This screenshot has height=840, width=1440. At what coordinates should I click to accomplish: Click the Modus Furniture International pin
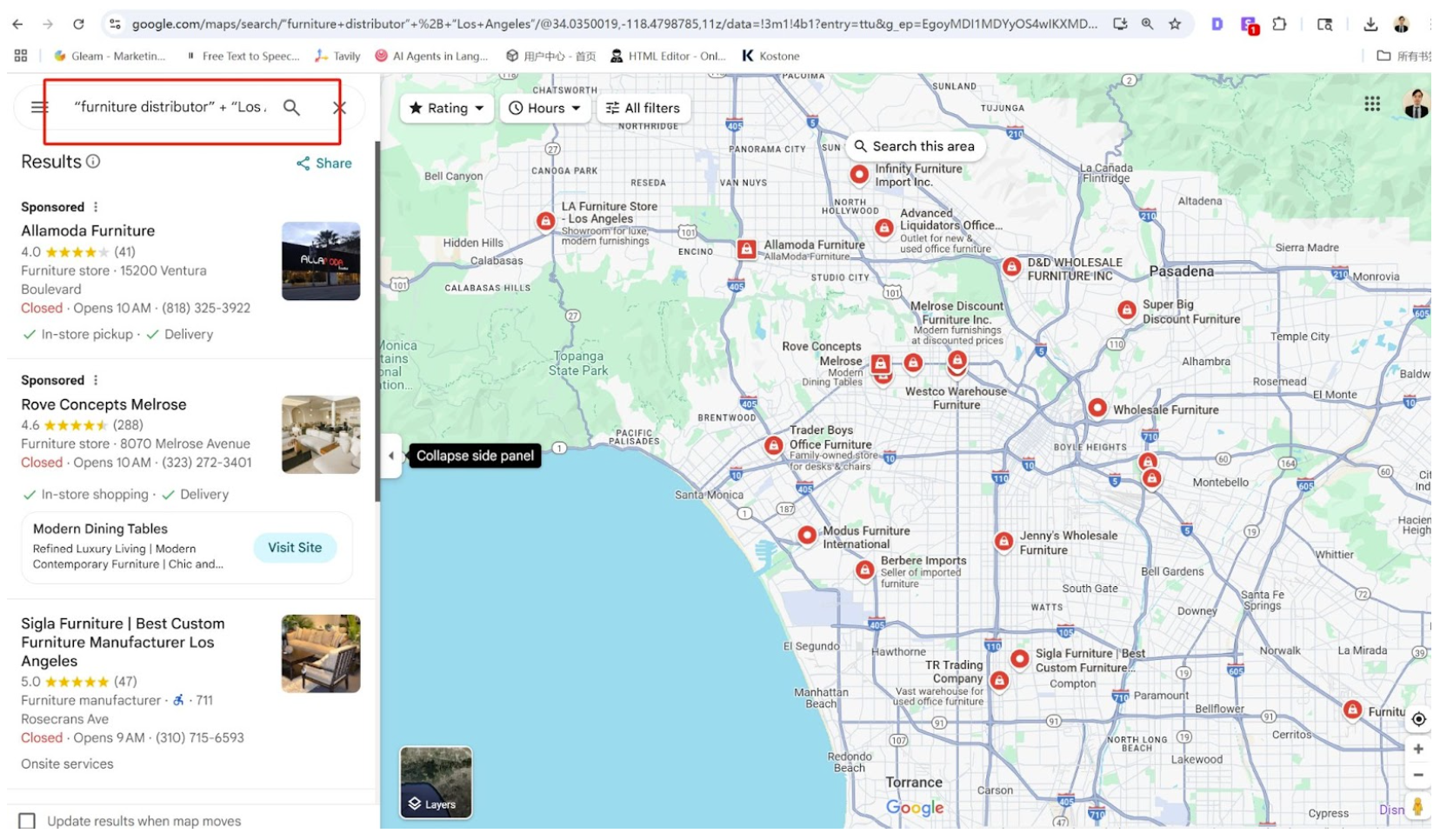806,536
